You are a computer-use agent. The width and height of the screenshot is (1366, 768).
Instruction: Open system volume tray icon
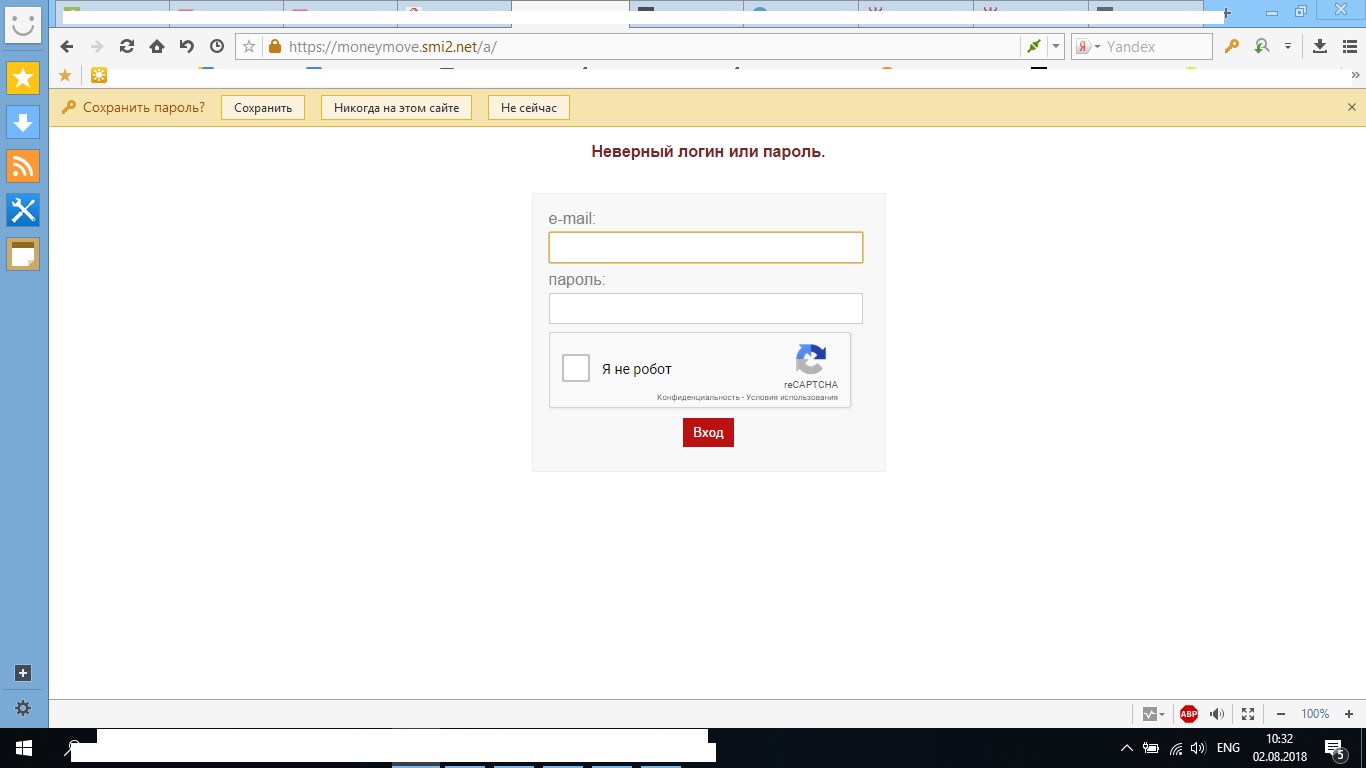(1198, 748)
